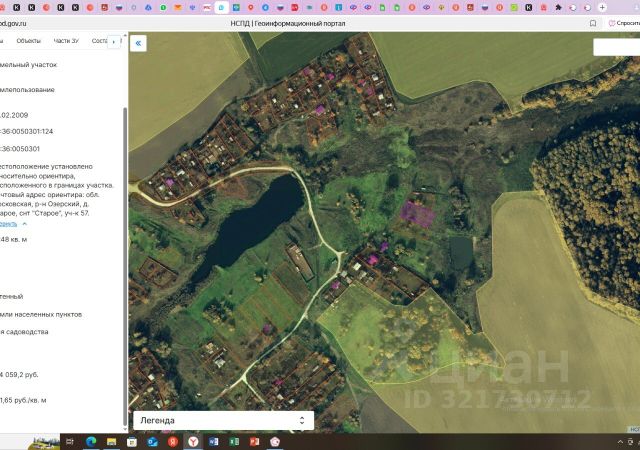The width and height of the screenshot is (640, 450).
Task: Click the search field on map
Action: pyautogui.click(x=616, y=47)
